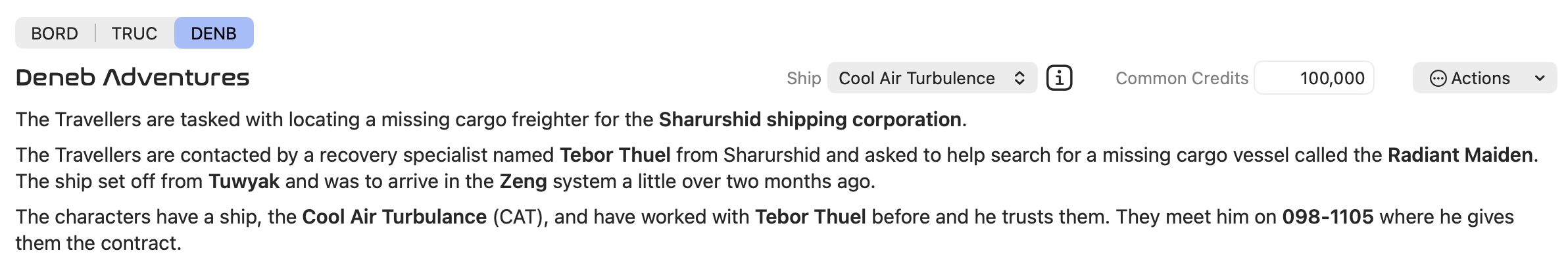Click the Common Credits label

1182,78
